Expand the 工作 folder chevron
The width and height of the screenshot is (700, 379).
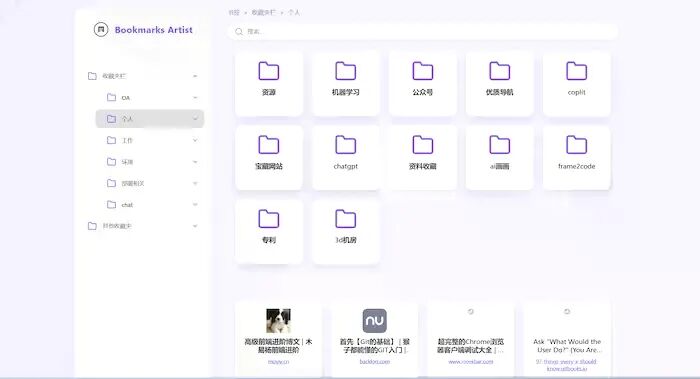(195, 140)
